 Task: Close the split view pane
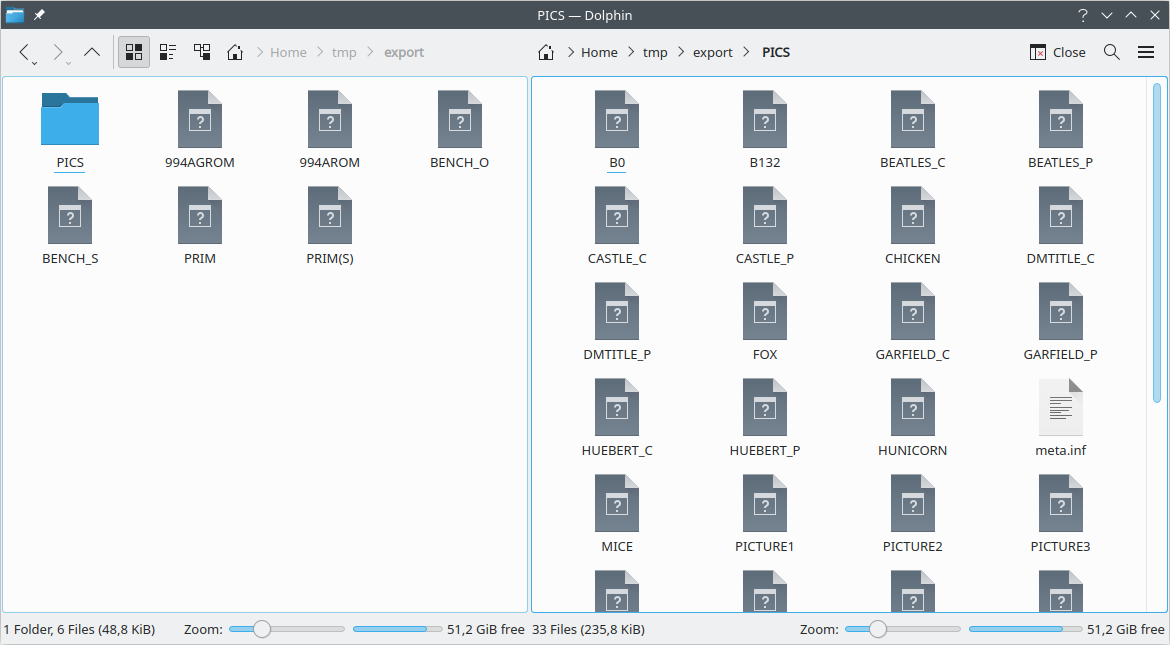click(1057, 52)
